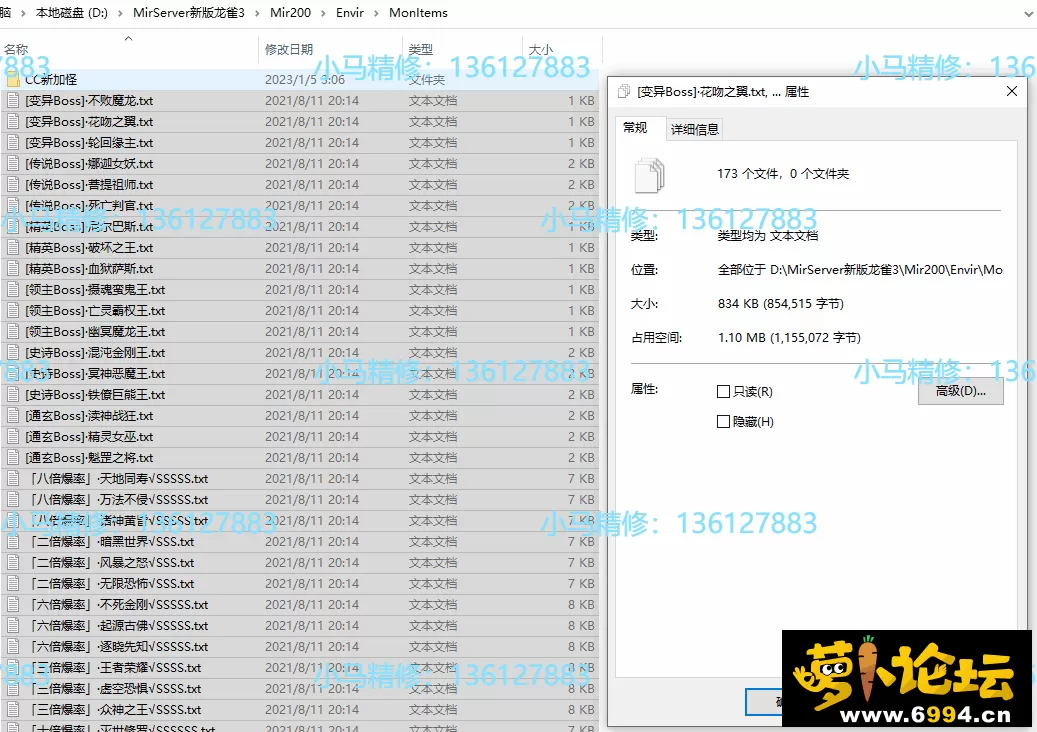Image resolution: width=1037 pixels, height=732 pixels.
Task: Select file icon of [变异Boss]·花吻之翼.txt
Action: pyautogui.click(x=13, y=122)
